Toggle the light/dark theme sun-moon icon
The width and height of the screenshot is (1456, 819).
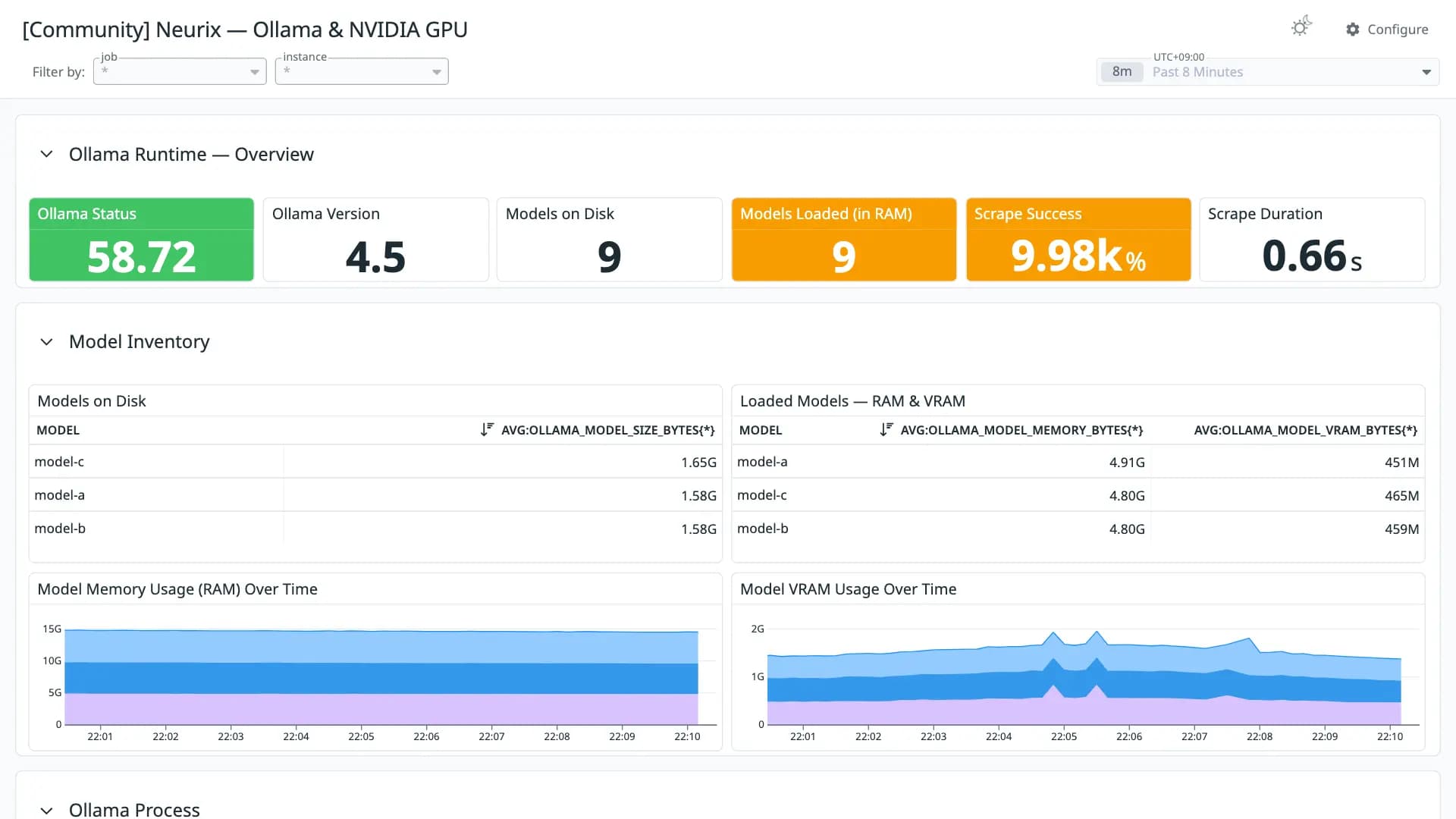click(1301, 27)
